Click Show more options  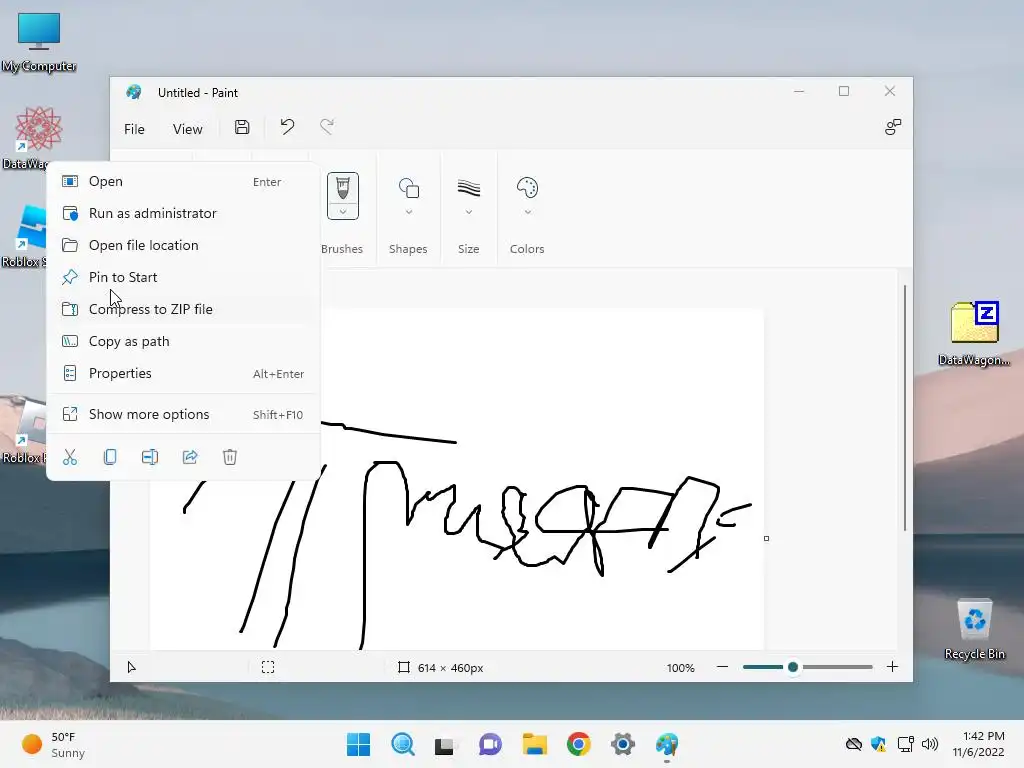point(184,415)
